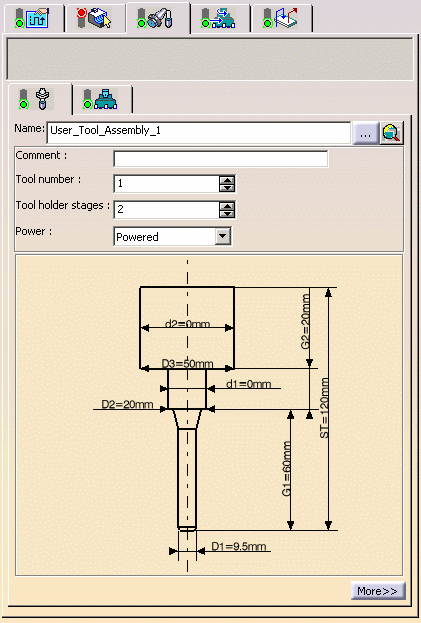The width and height of the screenshot is (421, 623).
Task: Open the Strategy parameters tab icon
Action: [x=33, y=18]
